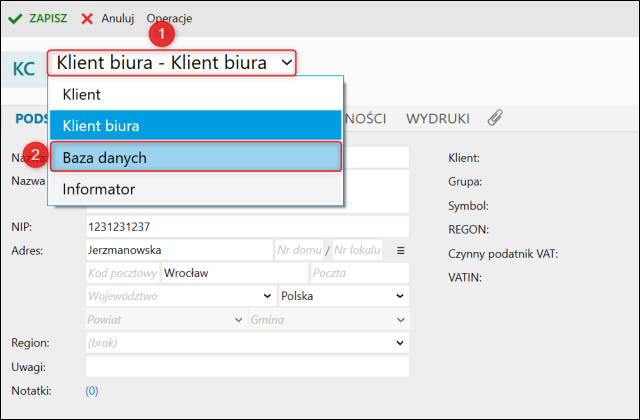The width and height of the screenshot is (640, 420).
Task: Click the Nr domu field
Action: (299, 250)
